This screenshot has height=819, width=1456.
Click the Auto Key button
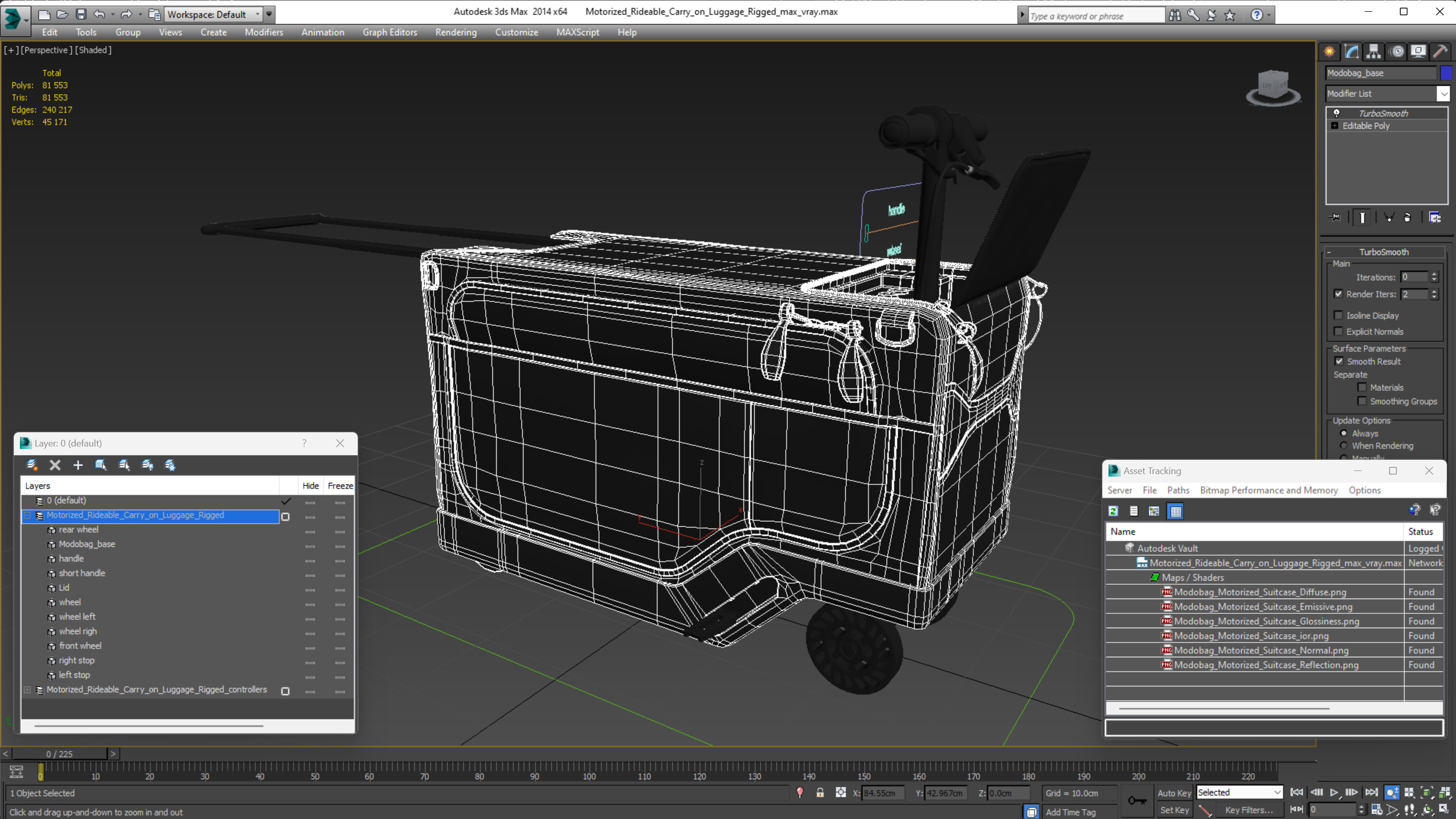pos(1174,793)
